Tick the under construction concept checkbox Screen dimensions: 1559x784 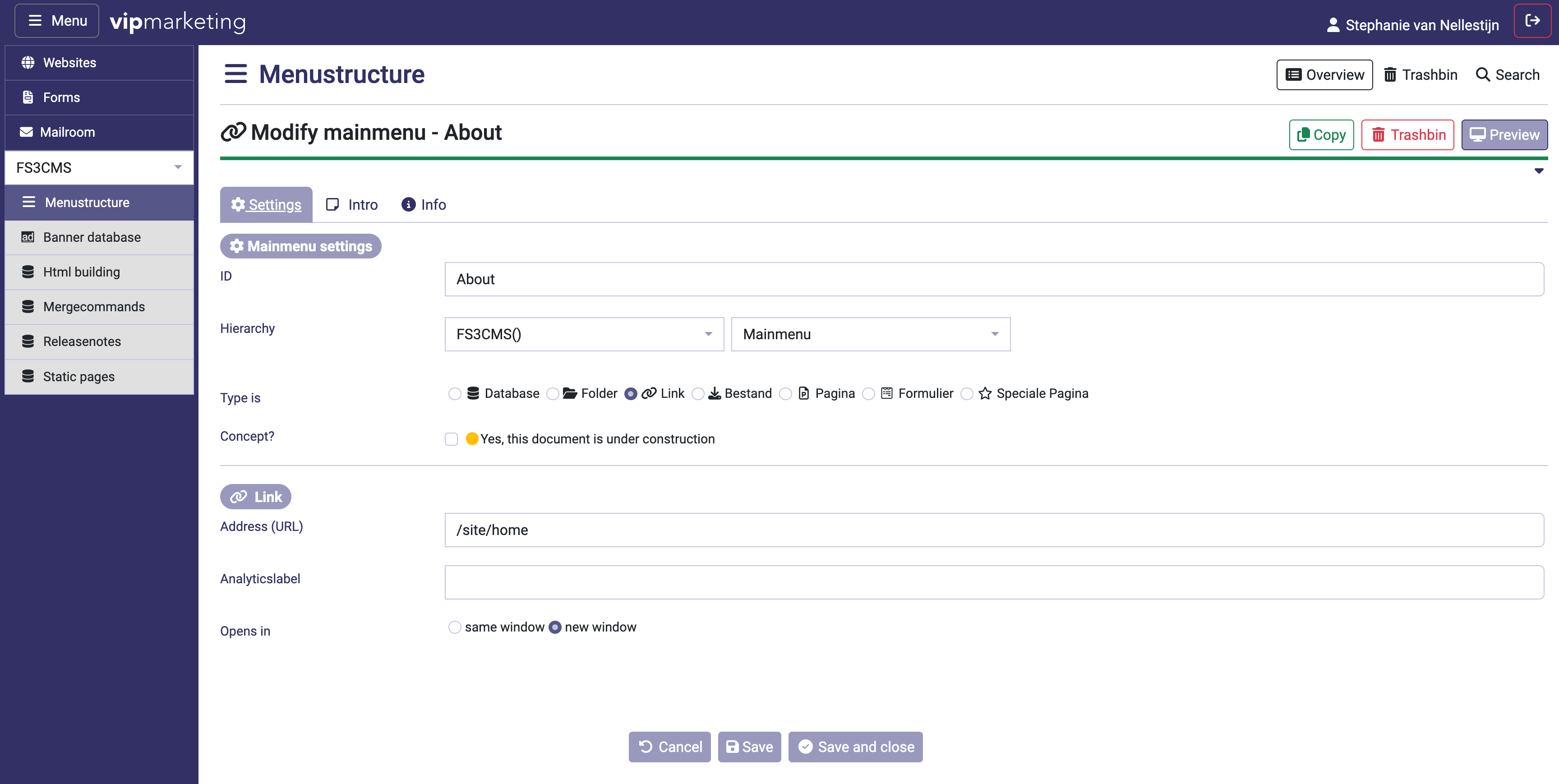[x=452, y=439]
